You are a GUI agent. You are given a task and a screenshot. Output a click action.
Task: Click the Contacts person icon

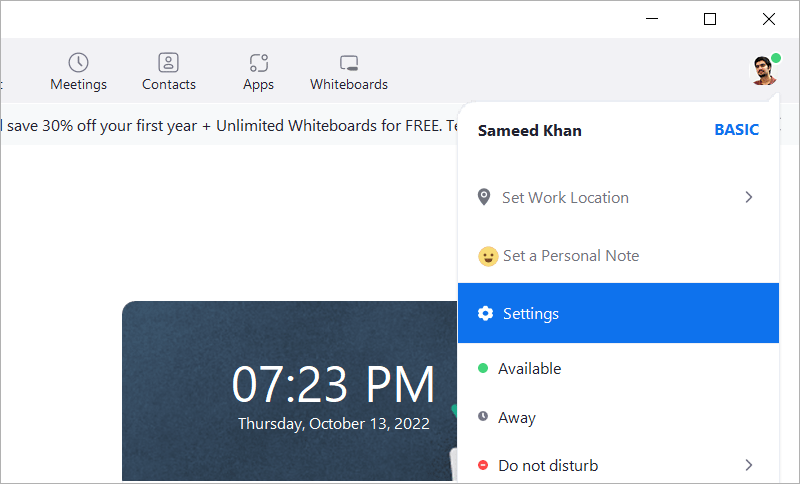click(168, 63)
